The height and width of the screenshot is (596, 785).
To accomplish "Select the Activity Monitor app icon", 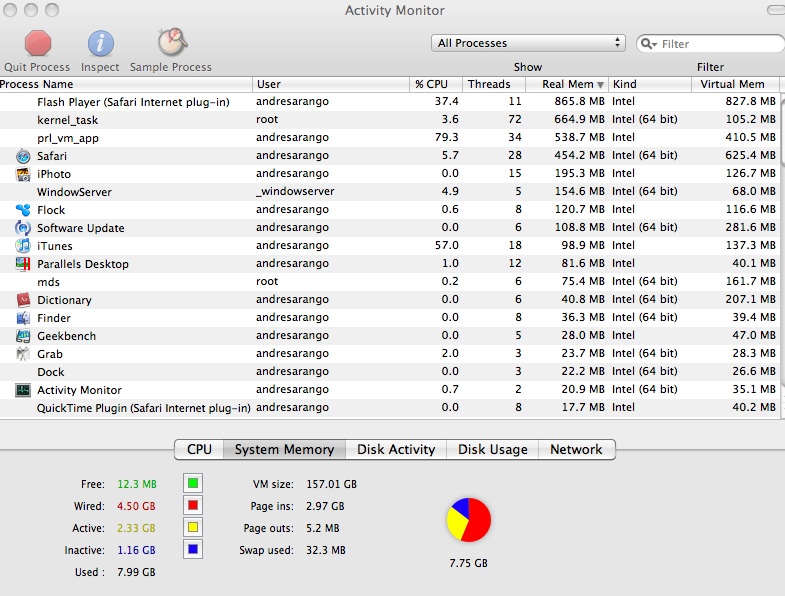I will click(x=23, y=390).
